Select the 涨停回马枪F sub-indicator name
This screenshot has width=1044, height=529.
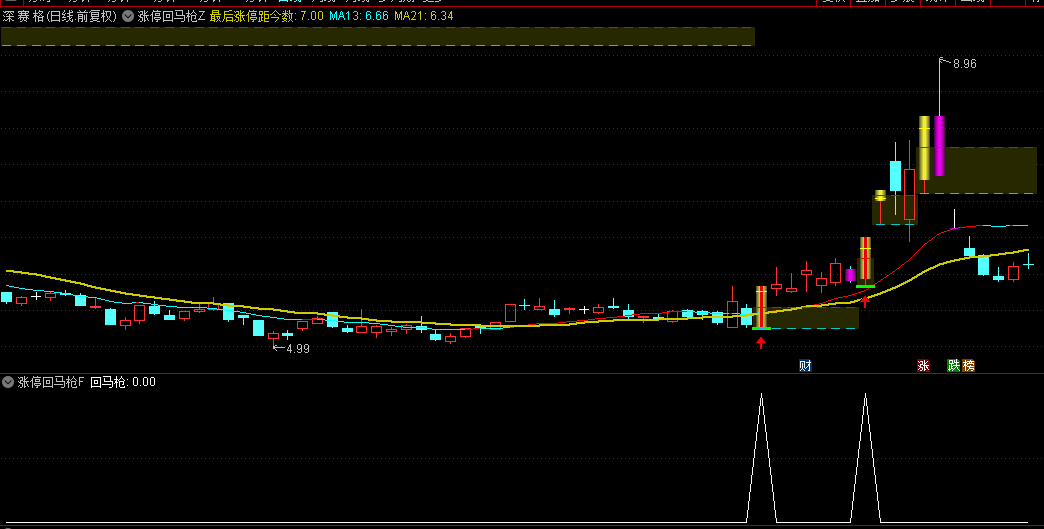click(51, 382)
